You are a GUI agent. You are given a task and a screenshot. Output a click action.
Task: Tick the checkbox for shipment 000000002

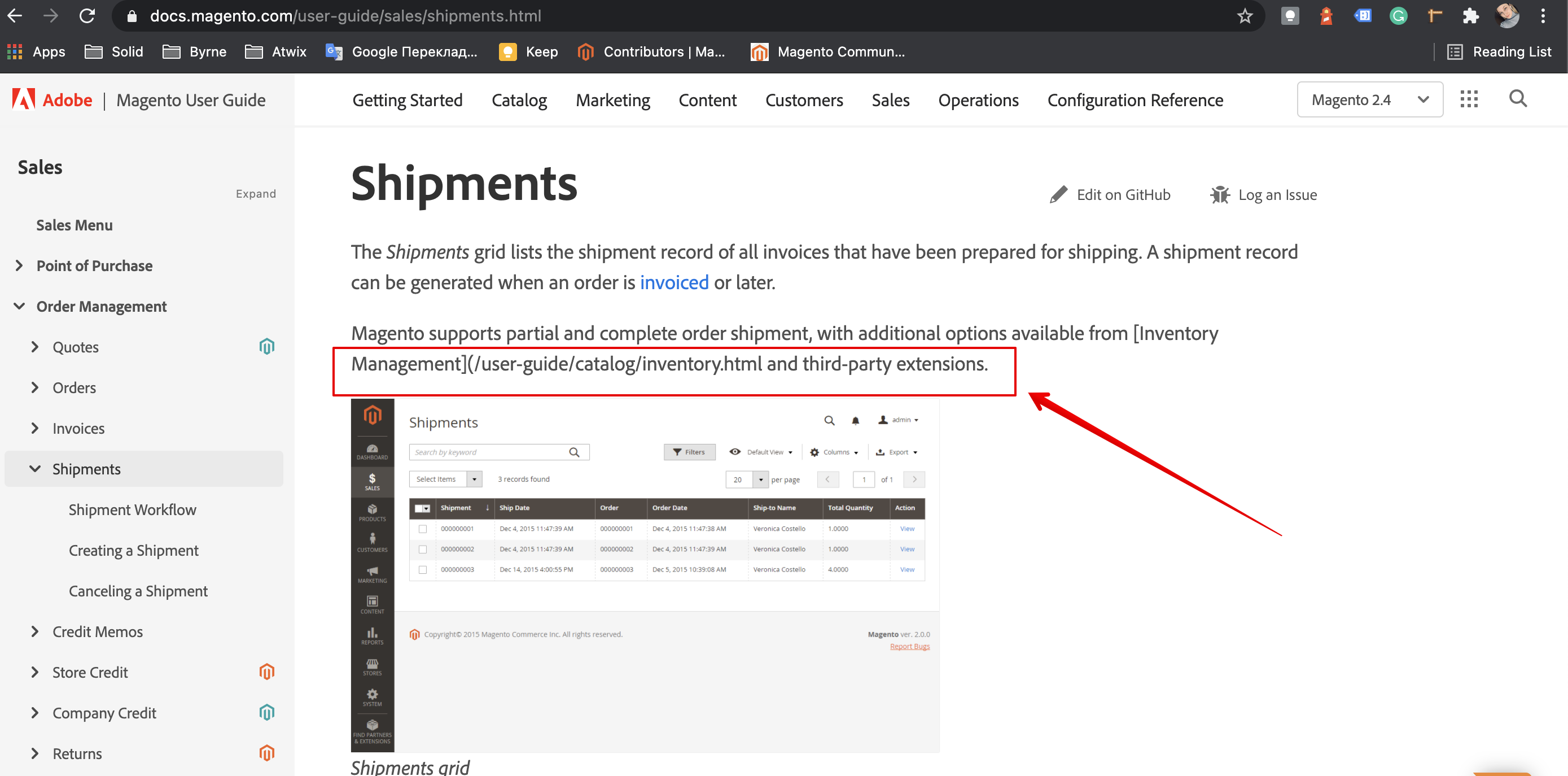pyautogui.click(x=423, y=549)
